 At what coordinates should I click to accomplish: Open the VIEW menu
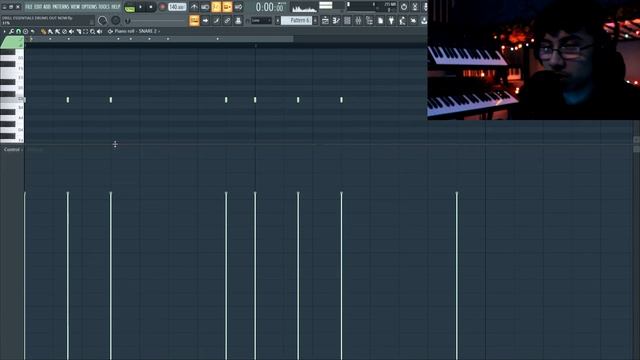[x=76, y=7]
